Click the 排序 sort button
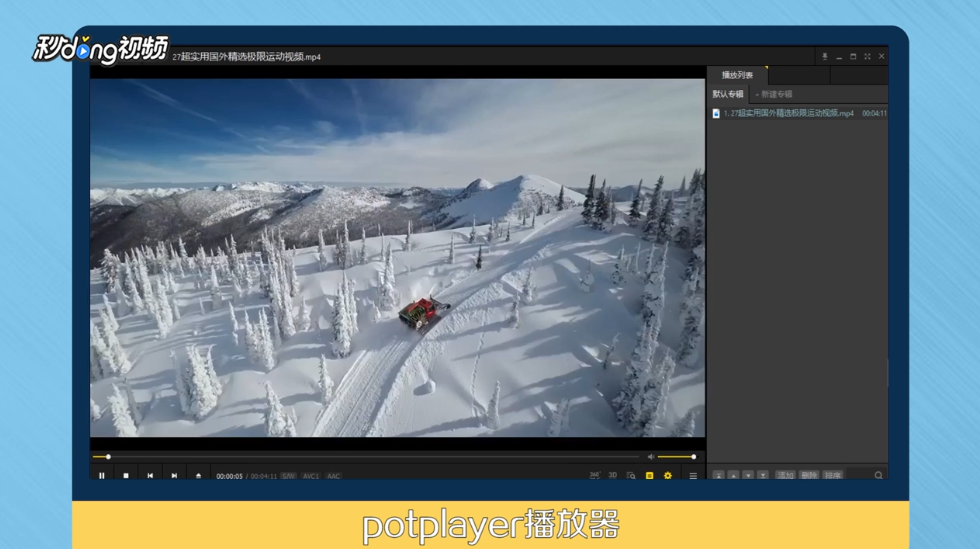 [832, 476]
